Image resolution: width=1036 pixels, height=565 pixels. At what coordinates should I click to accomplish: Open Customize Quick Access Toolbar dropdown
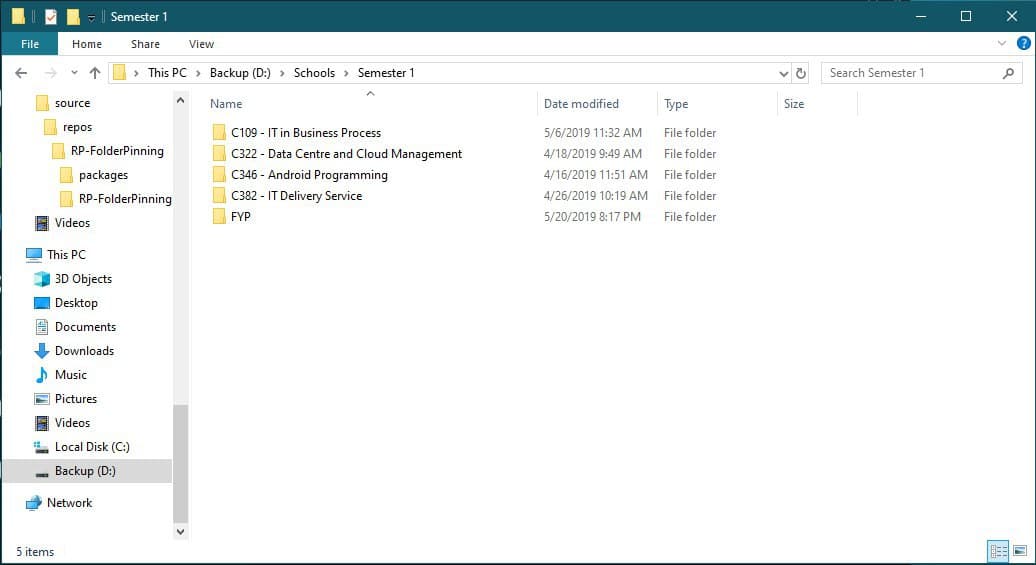click(92, 17)
